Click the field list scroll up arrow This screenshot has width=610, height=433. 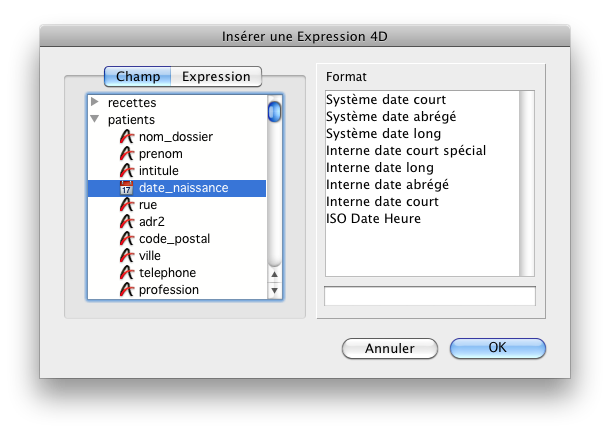pyautogui.click(x=274, y=274)
